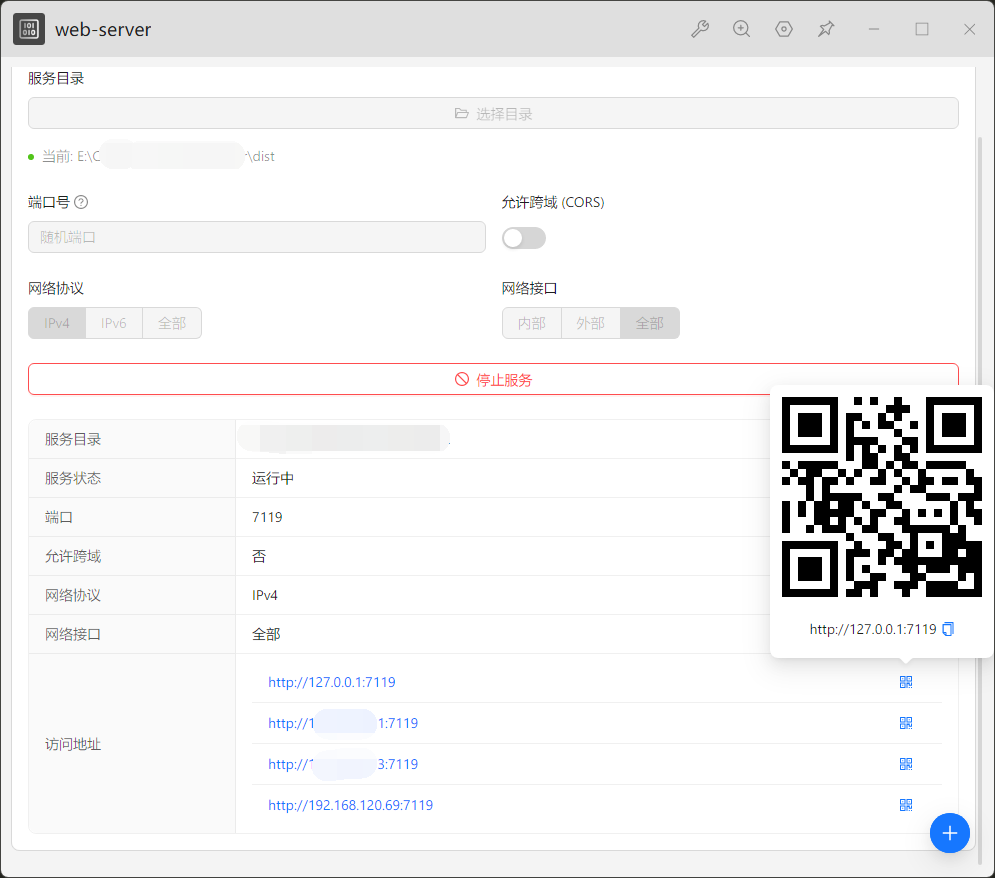Show QR code for 192.168.120.69 address

[x=906, y=805]
